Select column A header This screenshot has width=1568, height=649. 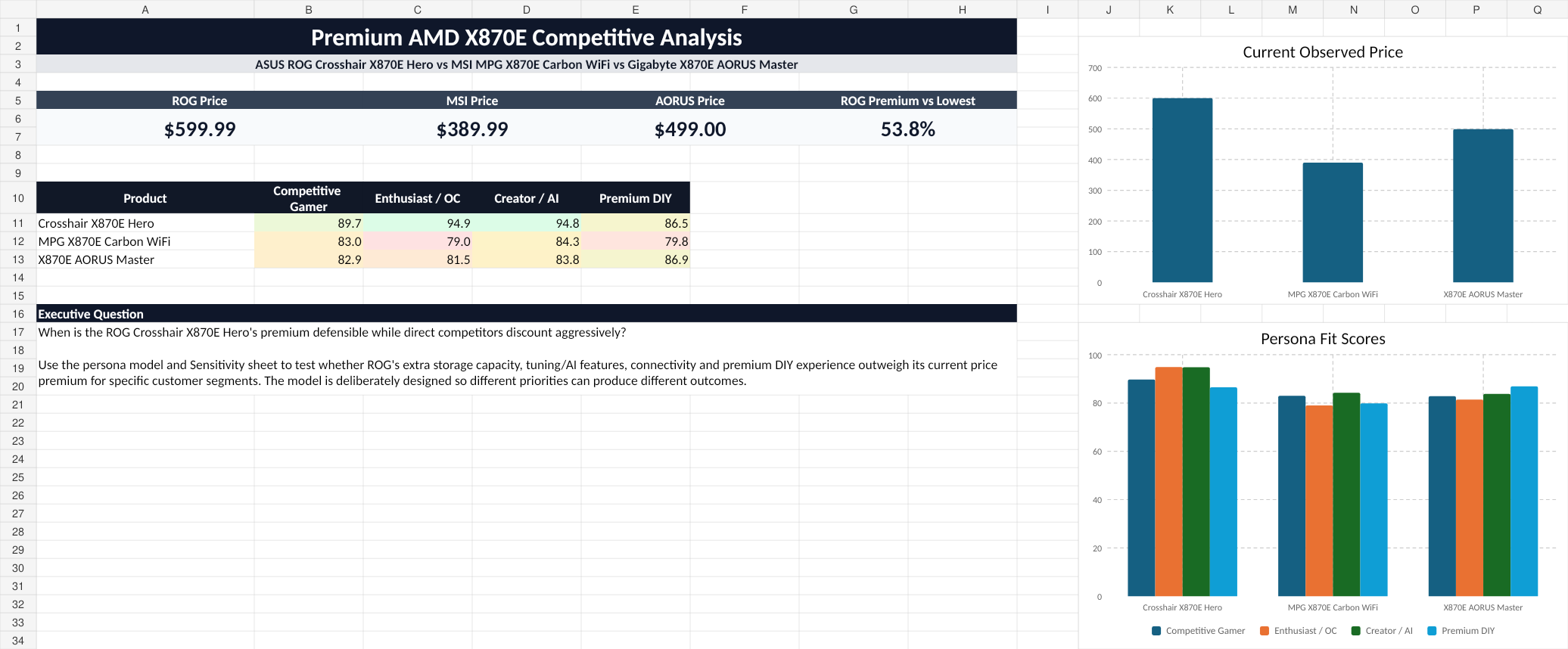(x=145, y=9)
